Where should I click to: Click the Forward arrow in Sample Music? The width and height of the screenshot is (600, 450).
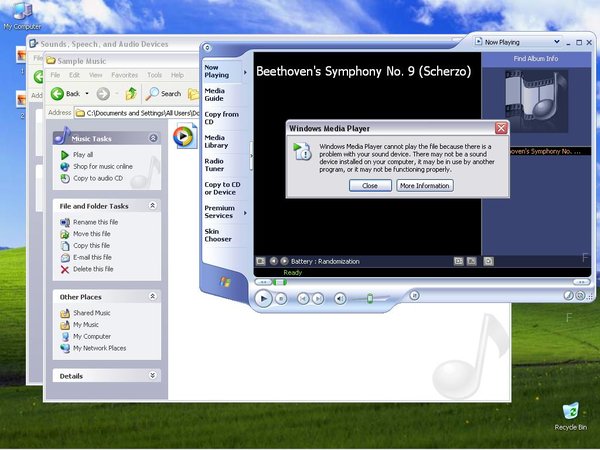103,93
